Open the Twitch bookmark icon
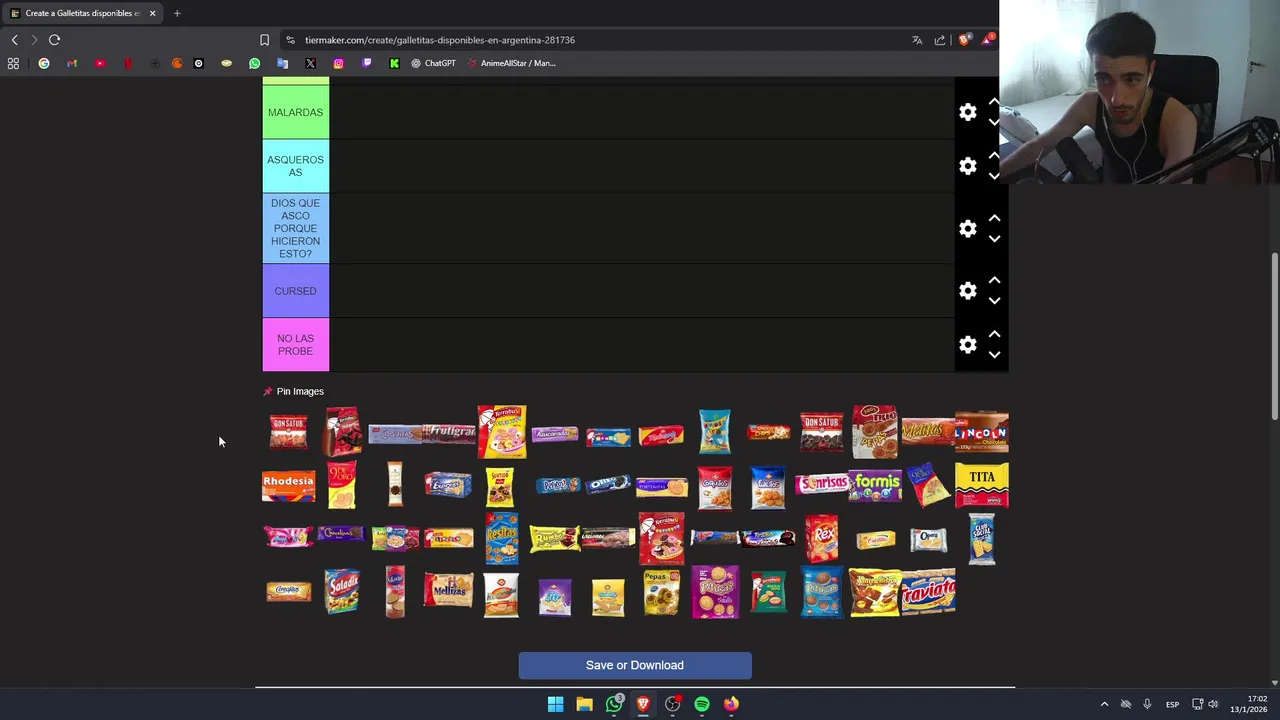 (x=366, y=63)
